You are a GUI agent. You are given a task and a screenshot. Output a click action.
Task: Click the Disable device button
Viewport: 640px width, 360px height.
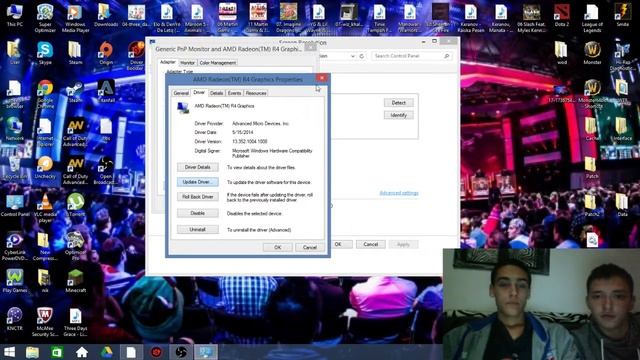point(198,213)
